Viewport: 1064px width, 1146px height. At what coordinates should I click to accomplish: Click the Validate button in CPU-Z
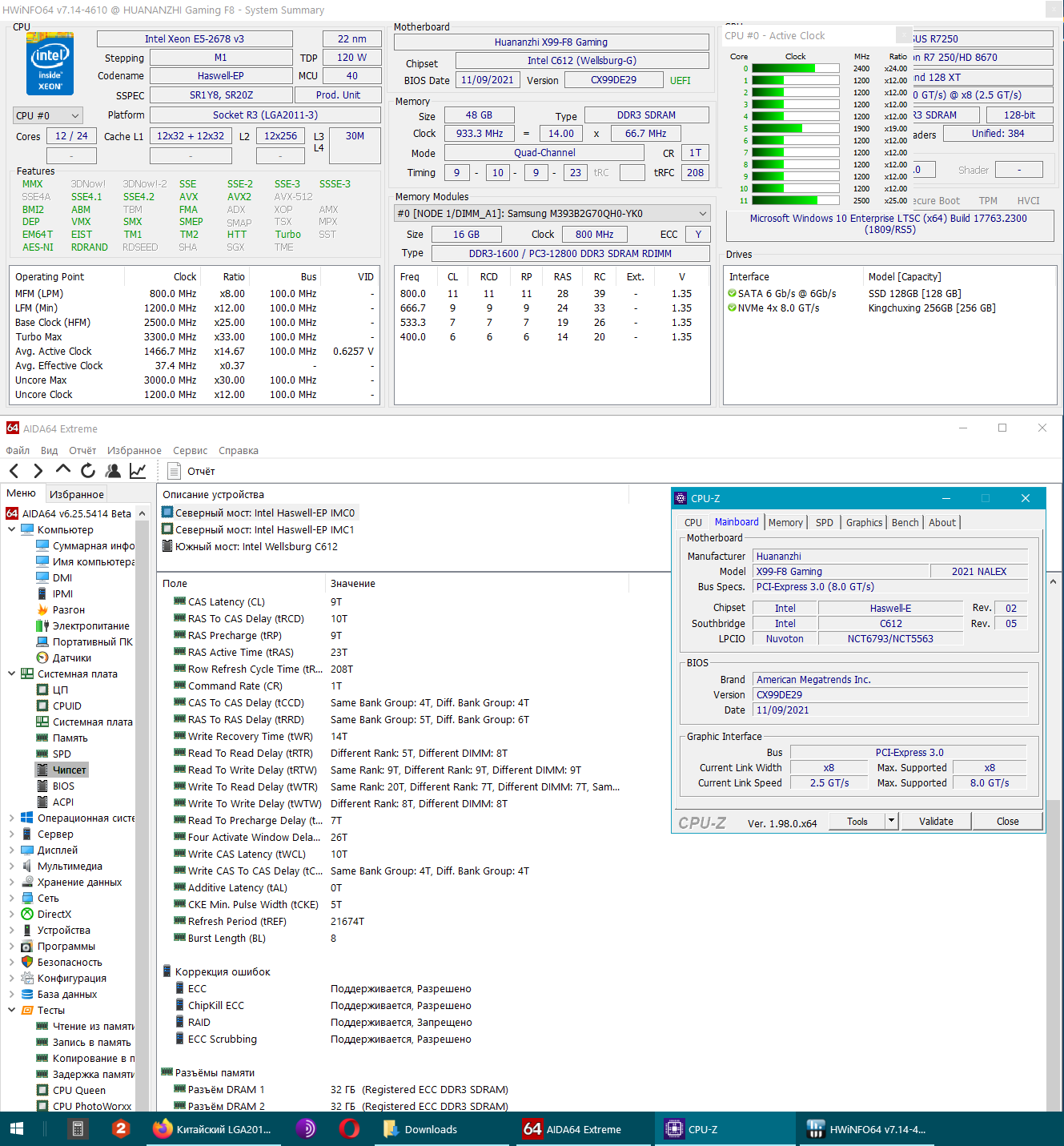point(936,821)
